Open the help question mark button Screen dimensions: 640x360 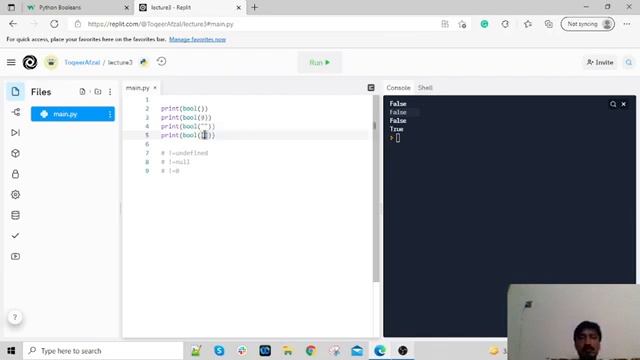click(15, 317)
